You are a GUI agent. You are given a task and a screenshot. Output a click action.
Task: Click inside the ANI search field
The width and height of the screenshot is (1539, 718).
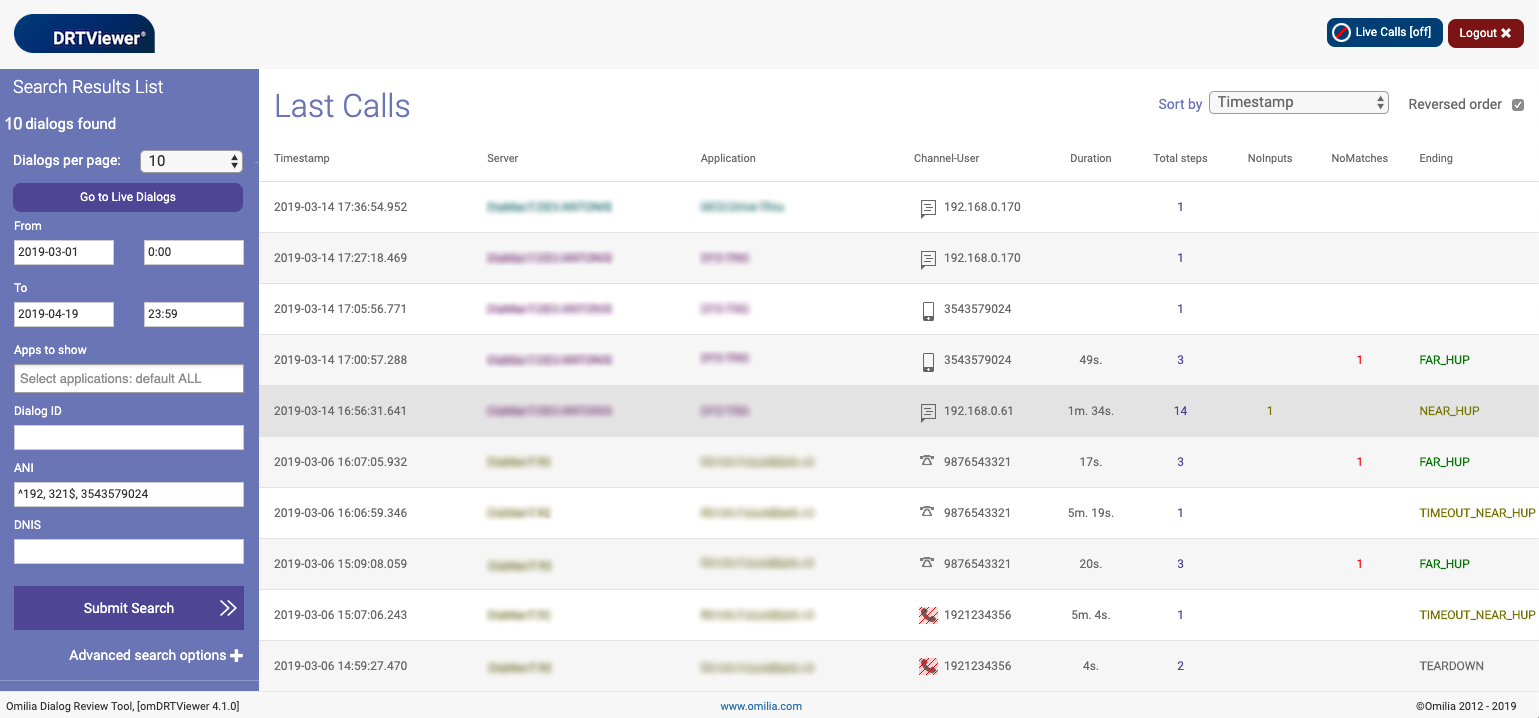(x=128, y=494)
